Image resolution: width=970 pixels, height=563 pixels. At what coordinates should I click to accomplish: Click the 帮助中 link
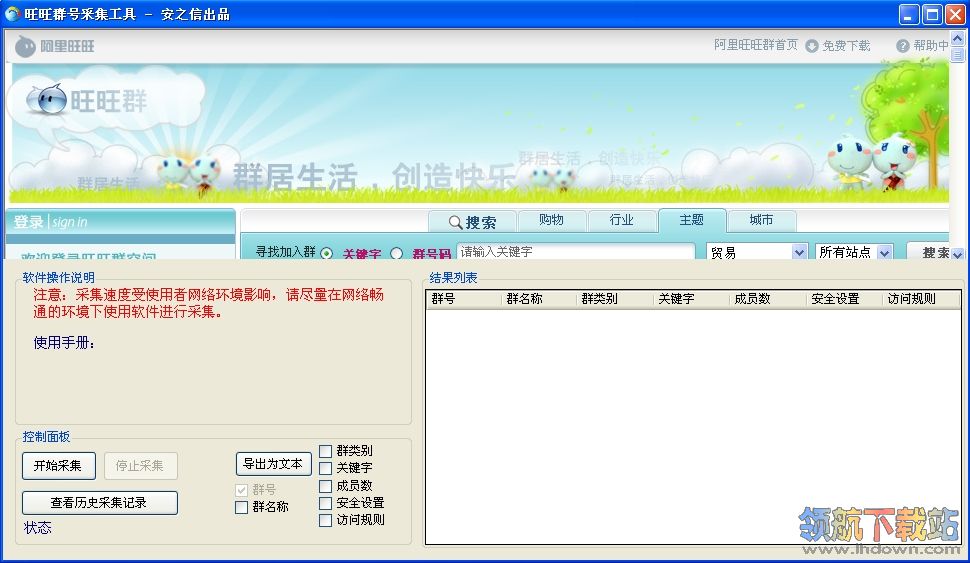coord(930,46)
